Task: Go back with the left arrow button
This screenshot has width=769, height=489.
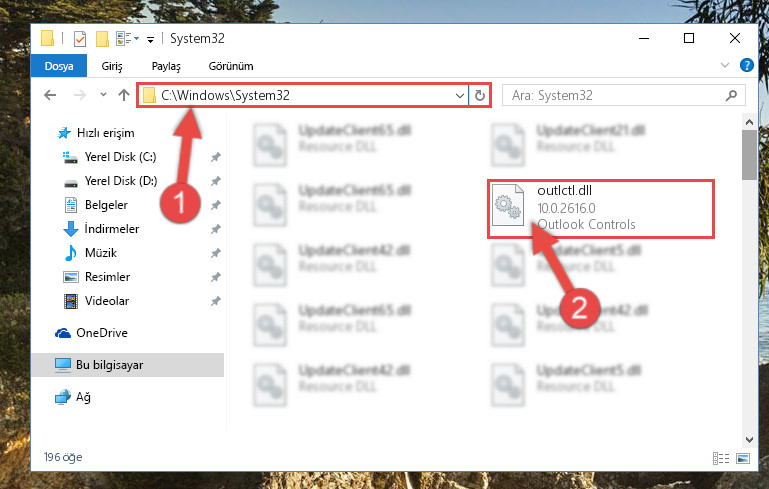Action: tap(50, 95)
